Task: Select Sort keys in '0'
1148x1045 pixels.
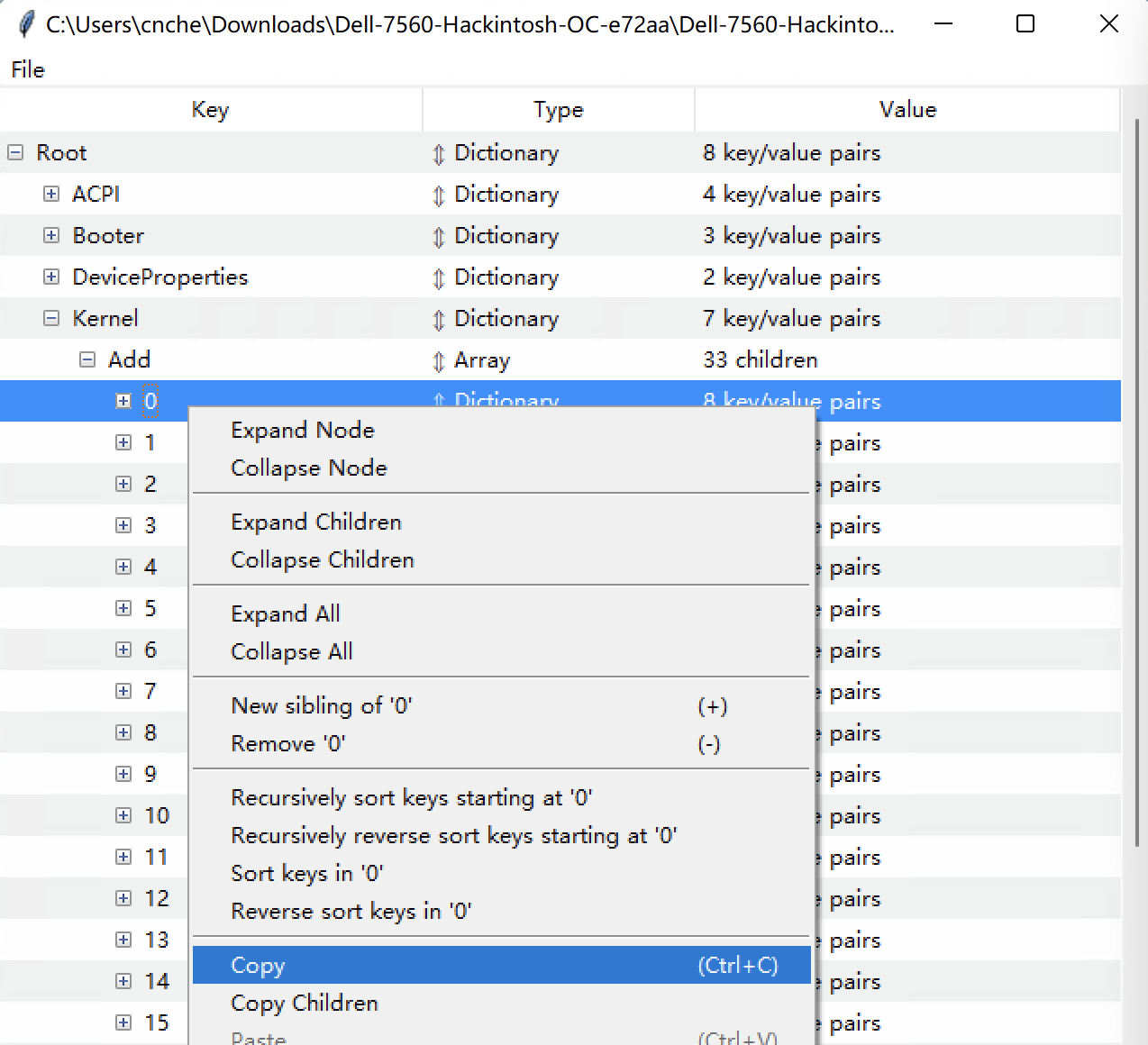Action: coord(501,873)
